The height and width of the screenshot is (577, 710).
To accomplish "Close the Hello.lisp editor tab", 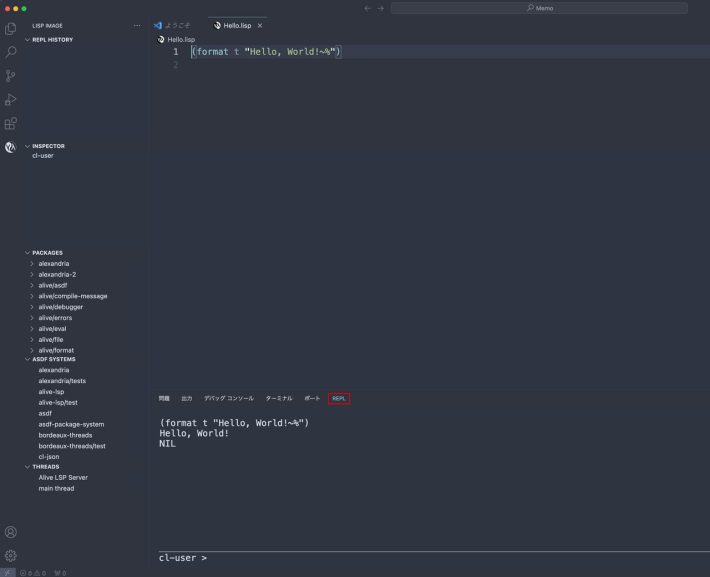I will (x=260, y=26).
